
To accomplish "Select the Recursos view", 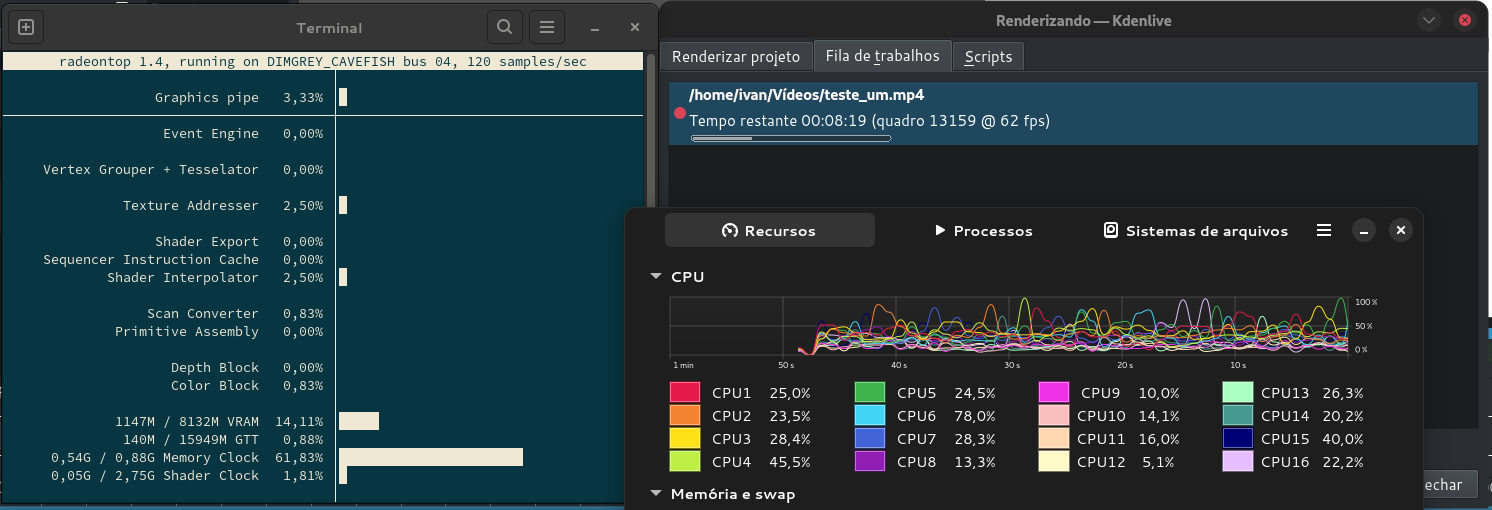I will click(x=769, y=231).
